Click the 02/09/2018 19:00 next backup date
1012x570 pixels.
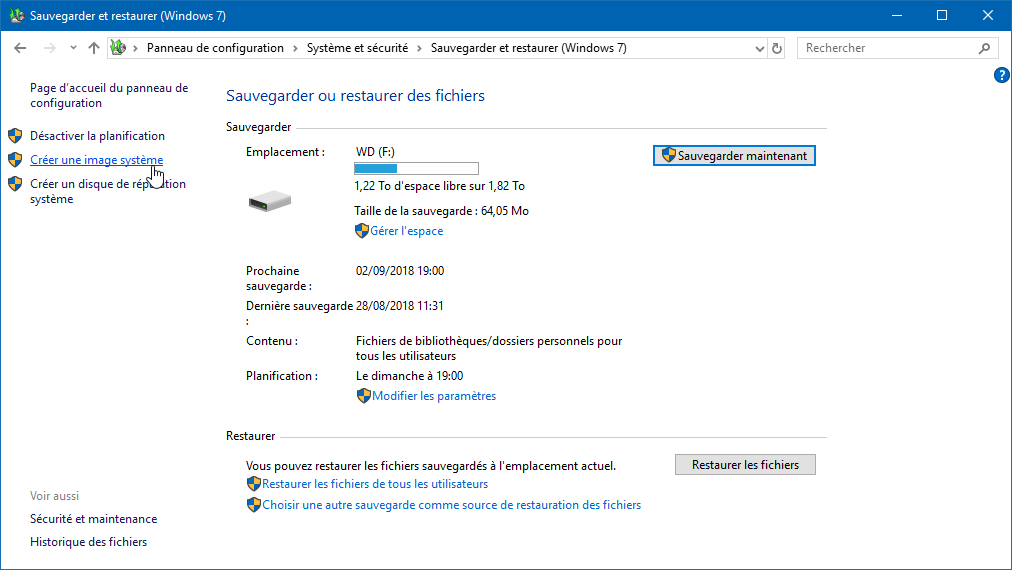[x=400, y=270]
